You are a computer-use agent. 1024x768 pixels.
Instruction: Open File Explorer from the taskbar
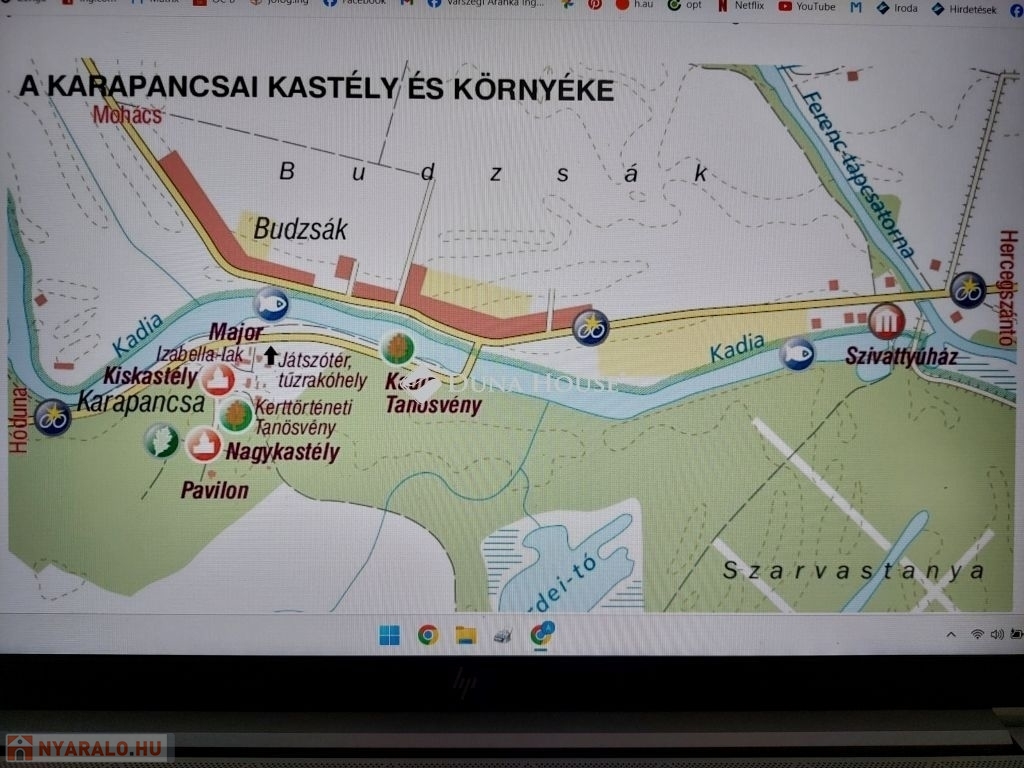(x=465, y=635)
